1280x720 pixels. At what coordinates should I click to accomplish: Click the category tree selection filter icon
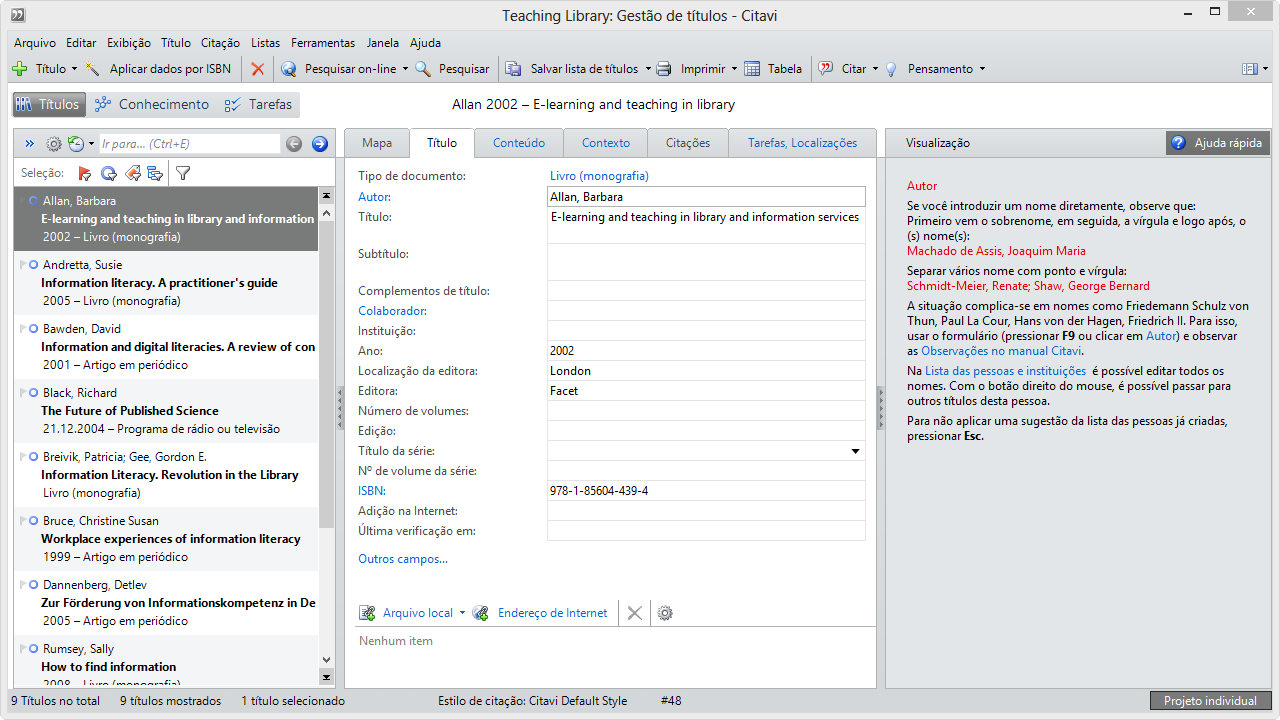(x=155, y=173)
